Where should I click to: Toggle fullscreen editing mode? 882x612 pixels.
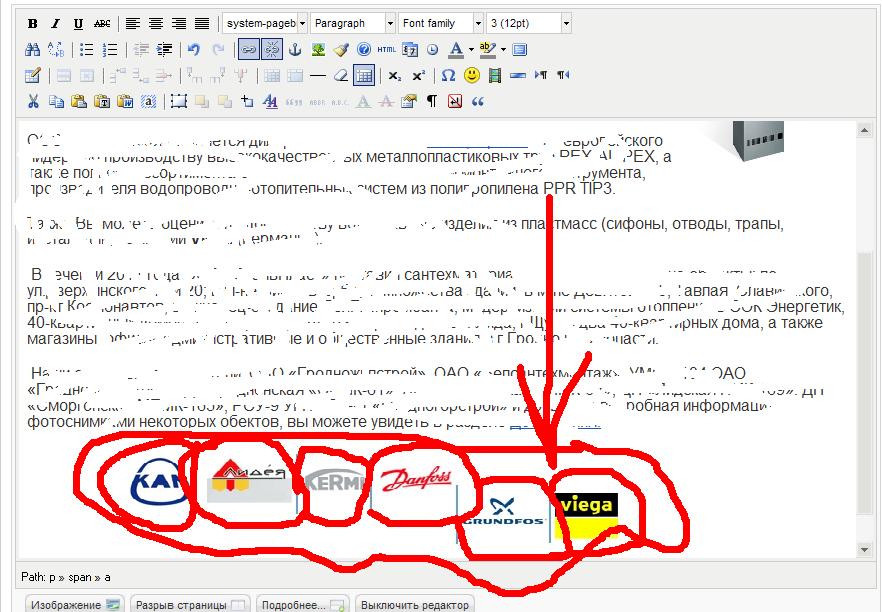[x=520, y=50]
